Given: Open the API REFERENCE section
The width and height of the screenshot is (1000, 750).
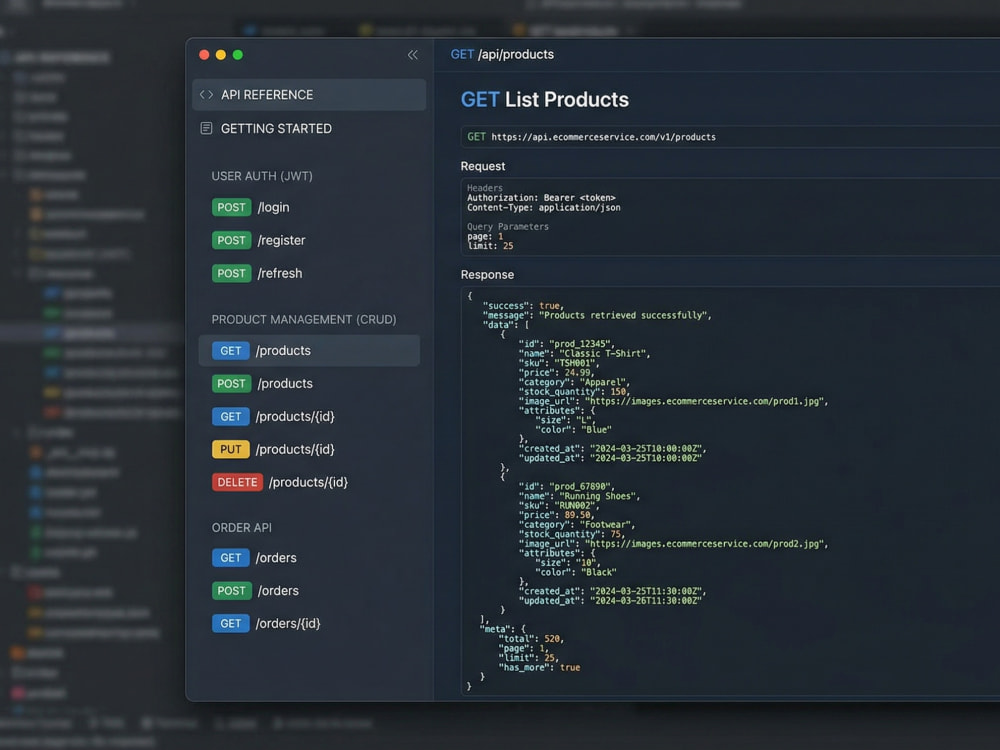Looking at the screenshot, I should click(x=309, y=94).
